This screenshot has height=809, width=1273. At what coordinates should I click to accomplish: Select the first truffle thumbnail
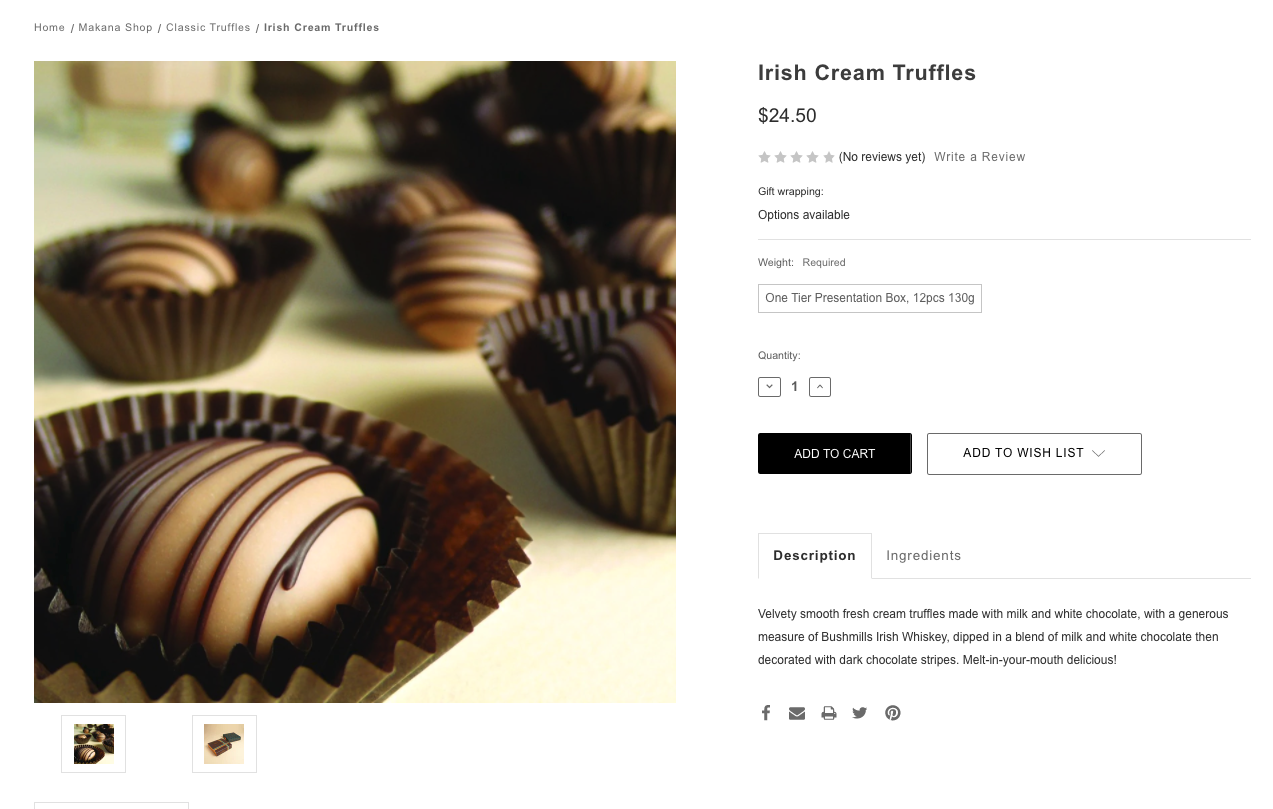click(x=94, y=744)
